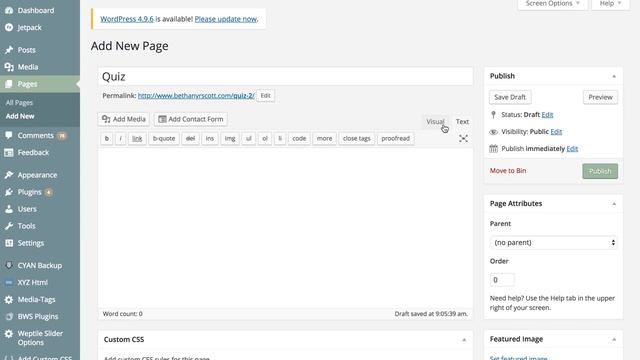Screen dimensions: 640x360
Task: Click the Save Draft button
Action: pos(510,97)
